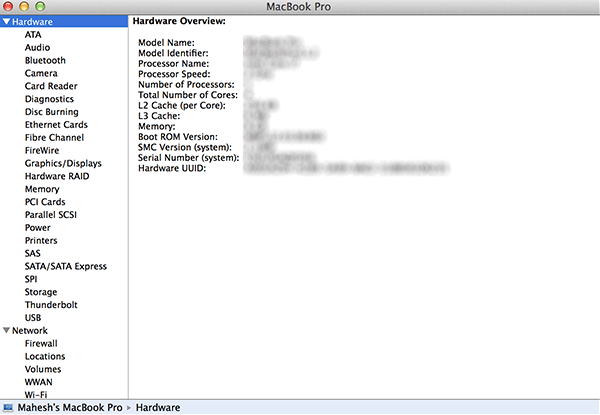Select the Network category header
Image resolution: width=600 pixels, height=415 pixels.
click(x=30, y=330)
